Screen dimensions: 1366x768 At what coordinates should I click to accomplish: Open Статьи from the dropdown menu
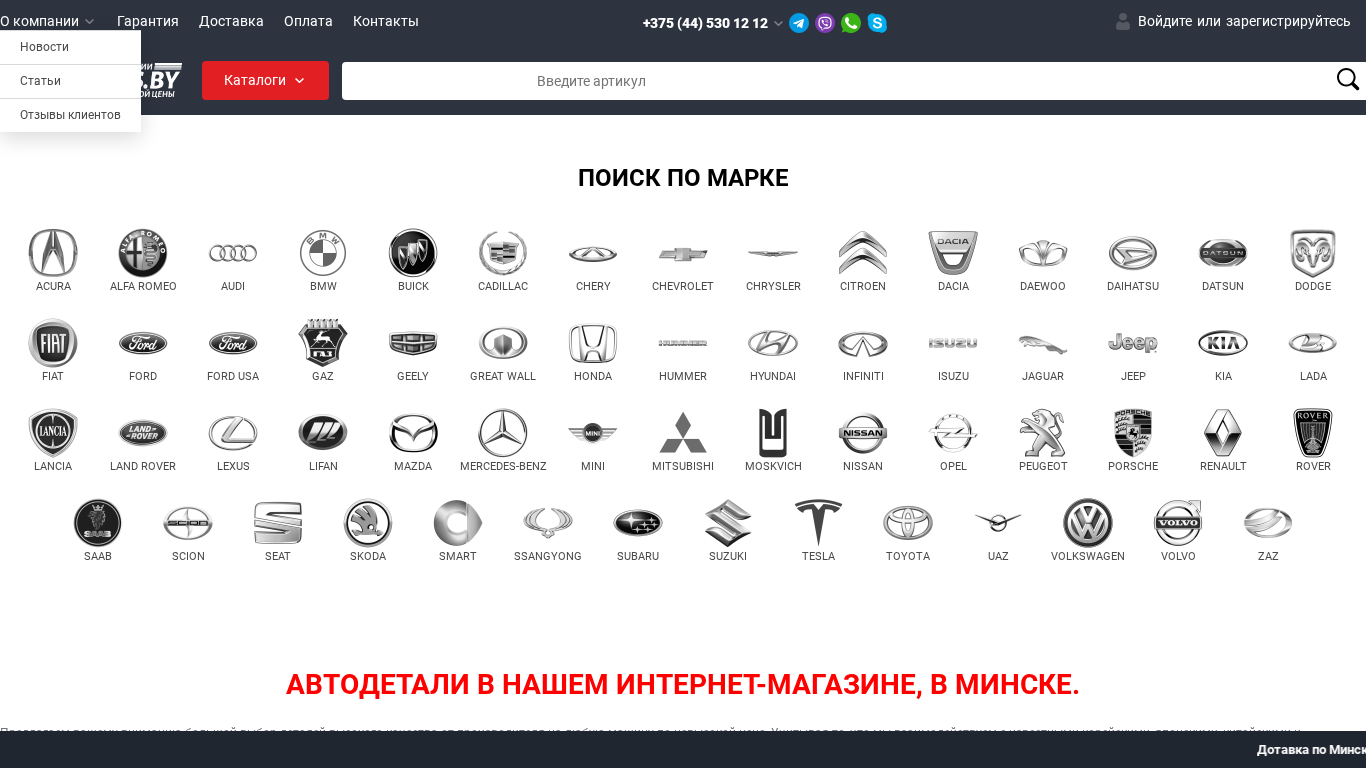[70, 81]
